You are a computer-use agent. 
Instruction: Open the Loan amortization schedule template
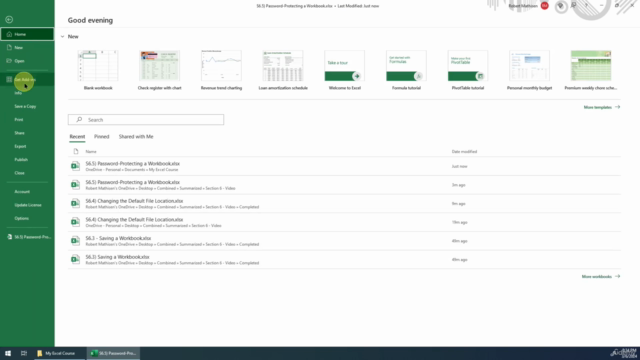coord(283,70)
